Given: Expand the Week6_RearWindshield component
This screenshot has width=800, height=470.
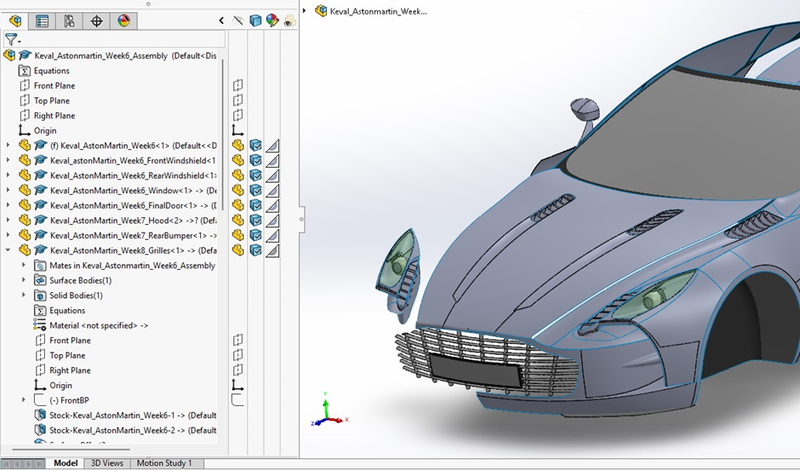Looking at the screenshot, I should [8, 175].
